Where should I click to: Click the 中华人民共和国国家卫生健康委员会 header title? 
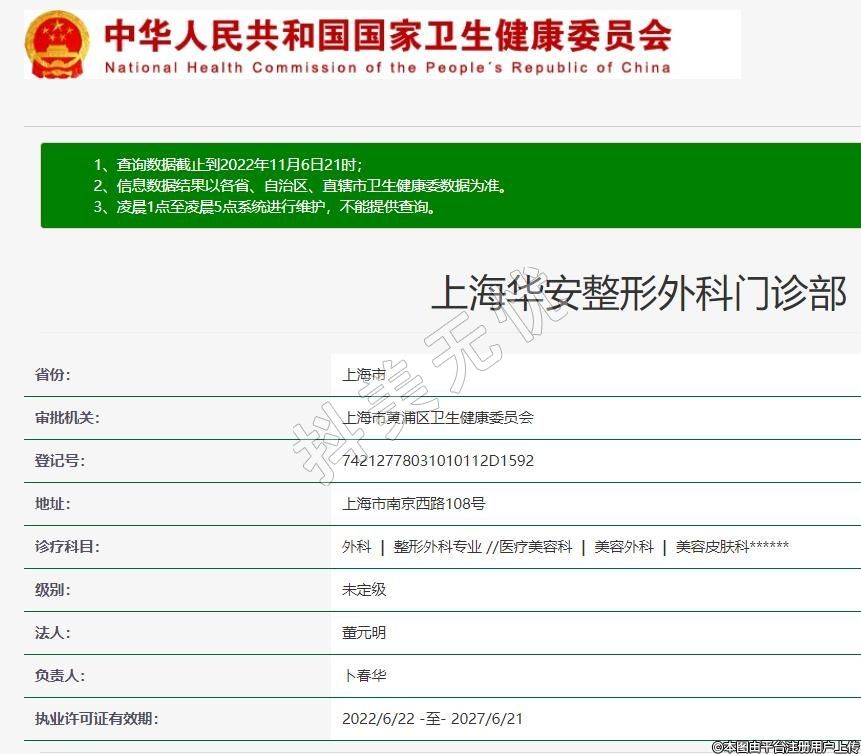pos(388,35)
